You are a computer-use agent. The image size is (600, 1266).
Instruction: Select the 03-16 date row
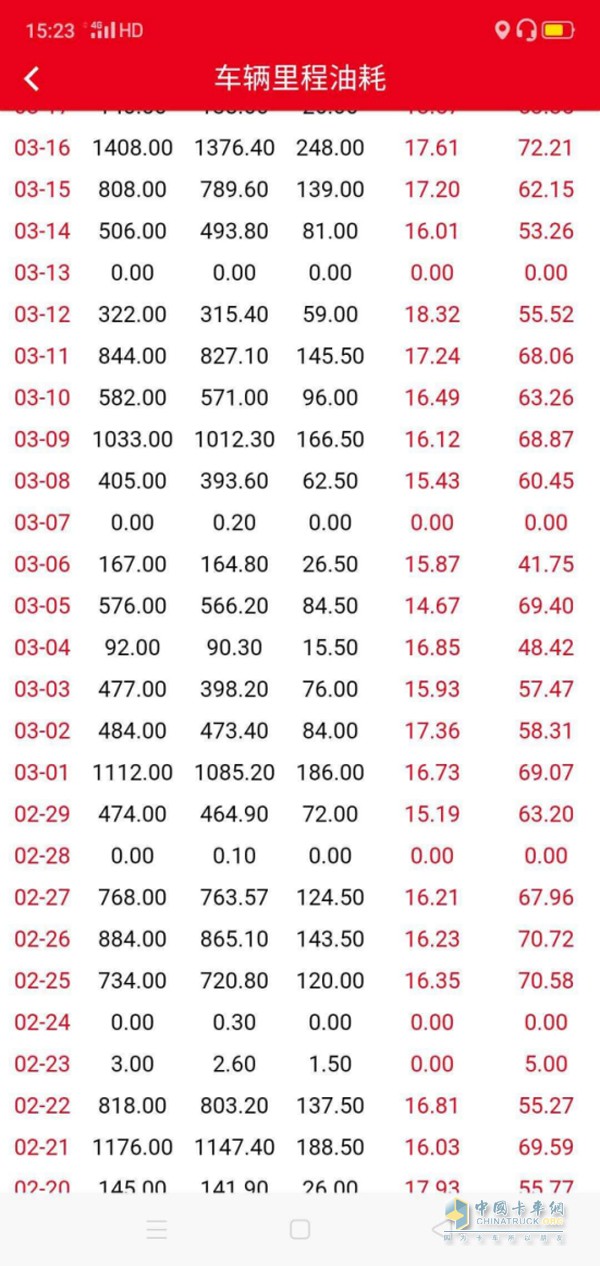pos(42,148)
